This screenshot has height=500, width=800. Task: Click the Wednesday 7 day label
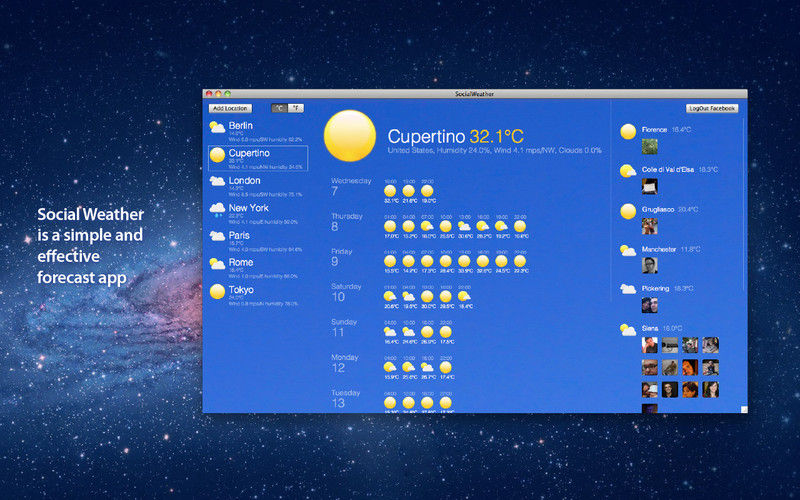[x=351, y=187]
